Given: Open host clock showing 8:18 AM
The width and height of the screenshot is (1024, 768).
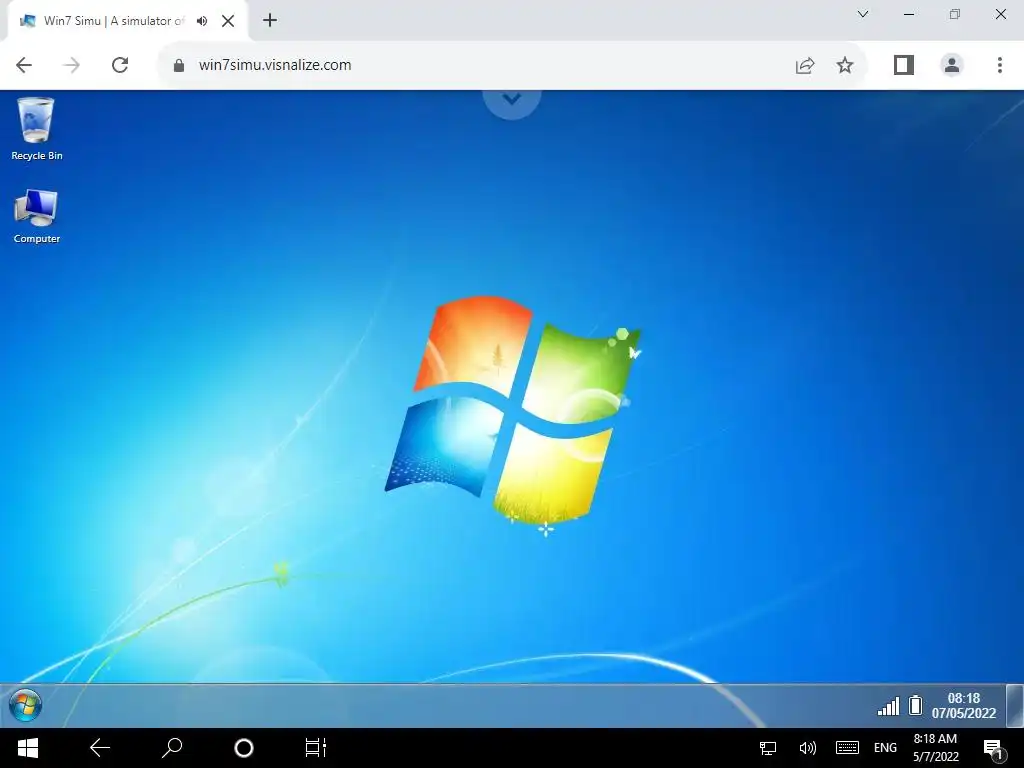Looking at the screenshot, I should 936,748.
